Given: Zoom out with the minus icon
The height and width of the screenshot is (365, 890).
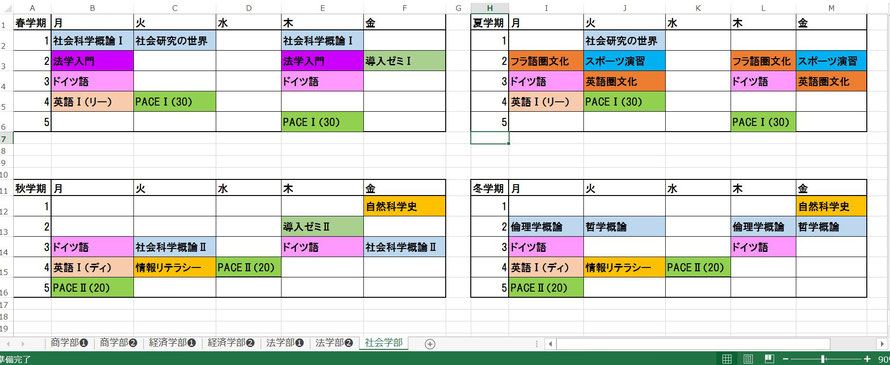Looking at the screenshot, I should 786,359.
